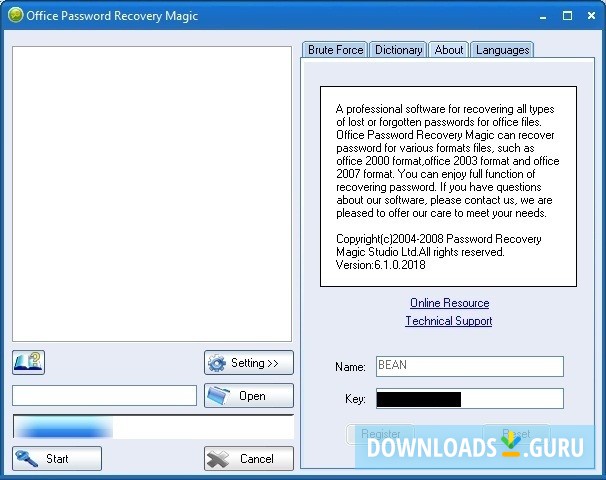
Task: Open the Technical Support link
Action: coord(449,321)
